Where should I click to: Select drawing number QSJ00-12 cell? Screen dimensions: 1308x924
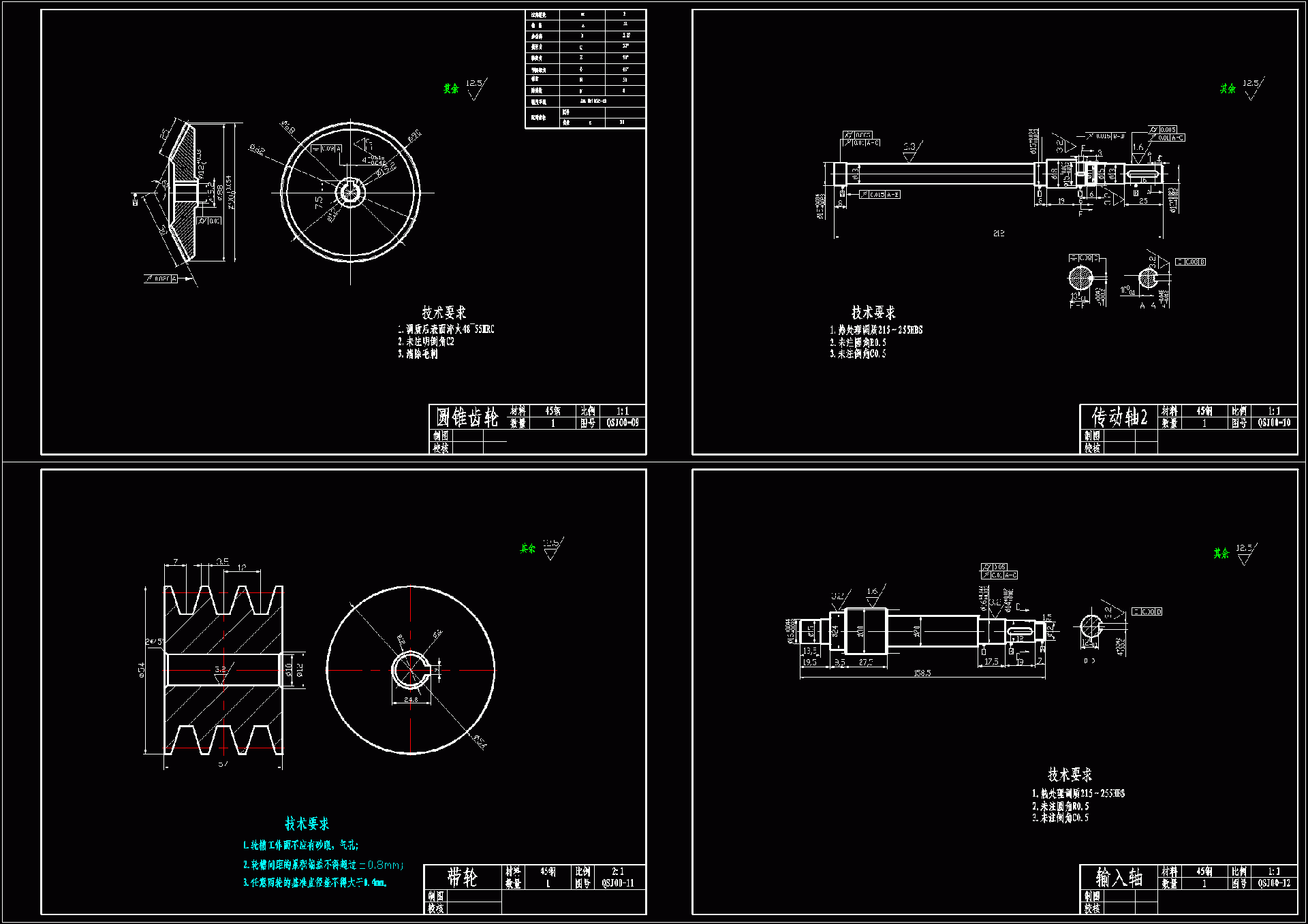coord(1274,883)
